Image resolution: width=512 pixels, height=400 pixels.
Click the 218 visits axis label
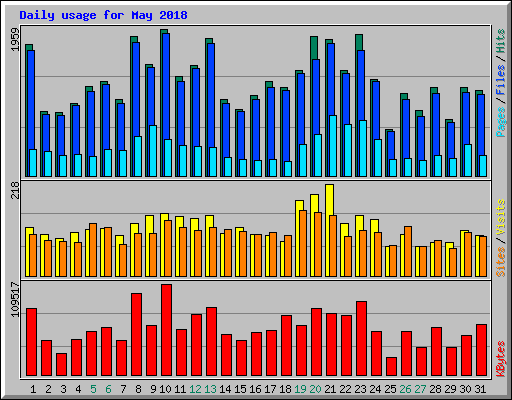pyautogui.click(x=15, y=190)
